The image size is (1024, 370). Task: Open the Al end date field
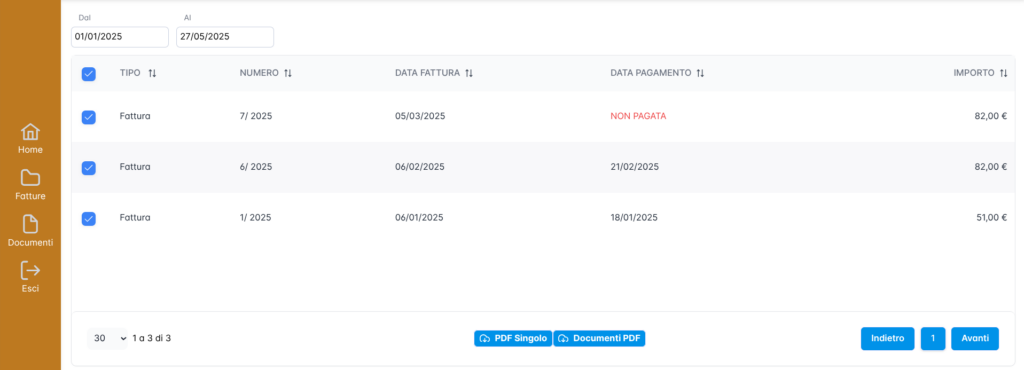coord(225,37)
